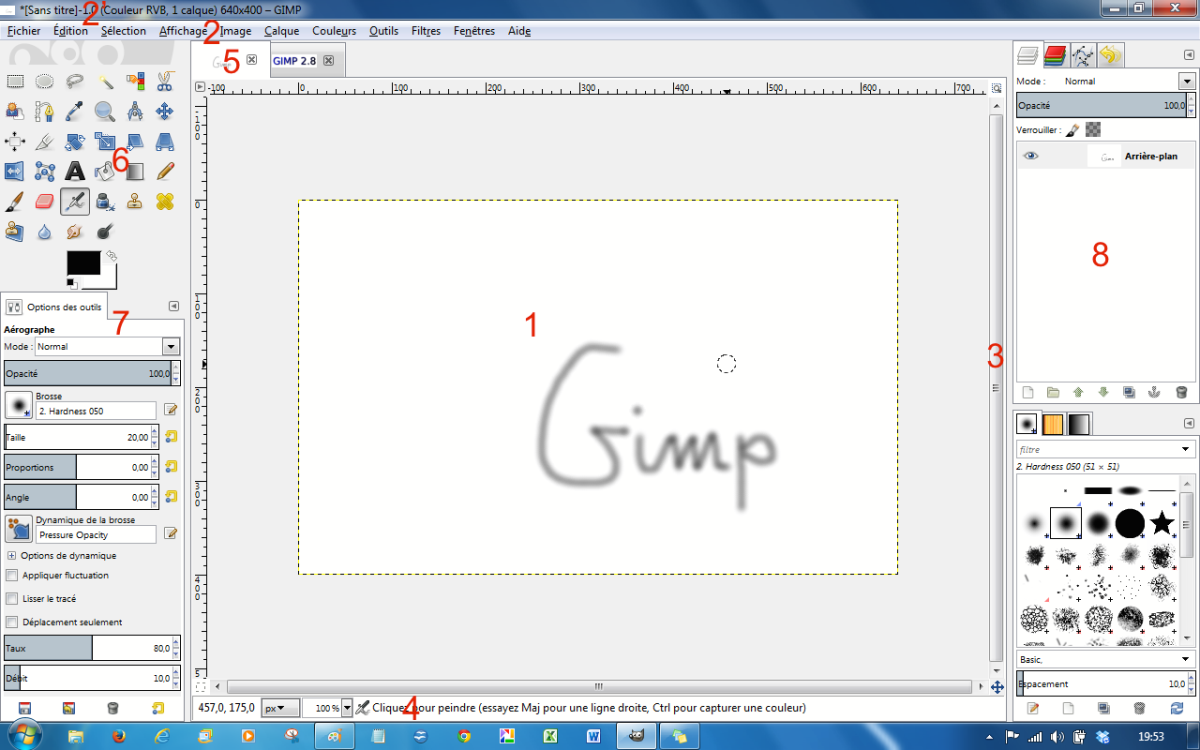Viewport: 1200px width, 750px height.
Task: Expand Options de dynamique section
Action: [11, 555]
